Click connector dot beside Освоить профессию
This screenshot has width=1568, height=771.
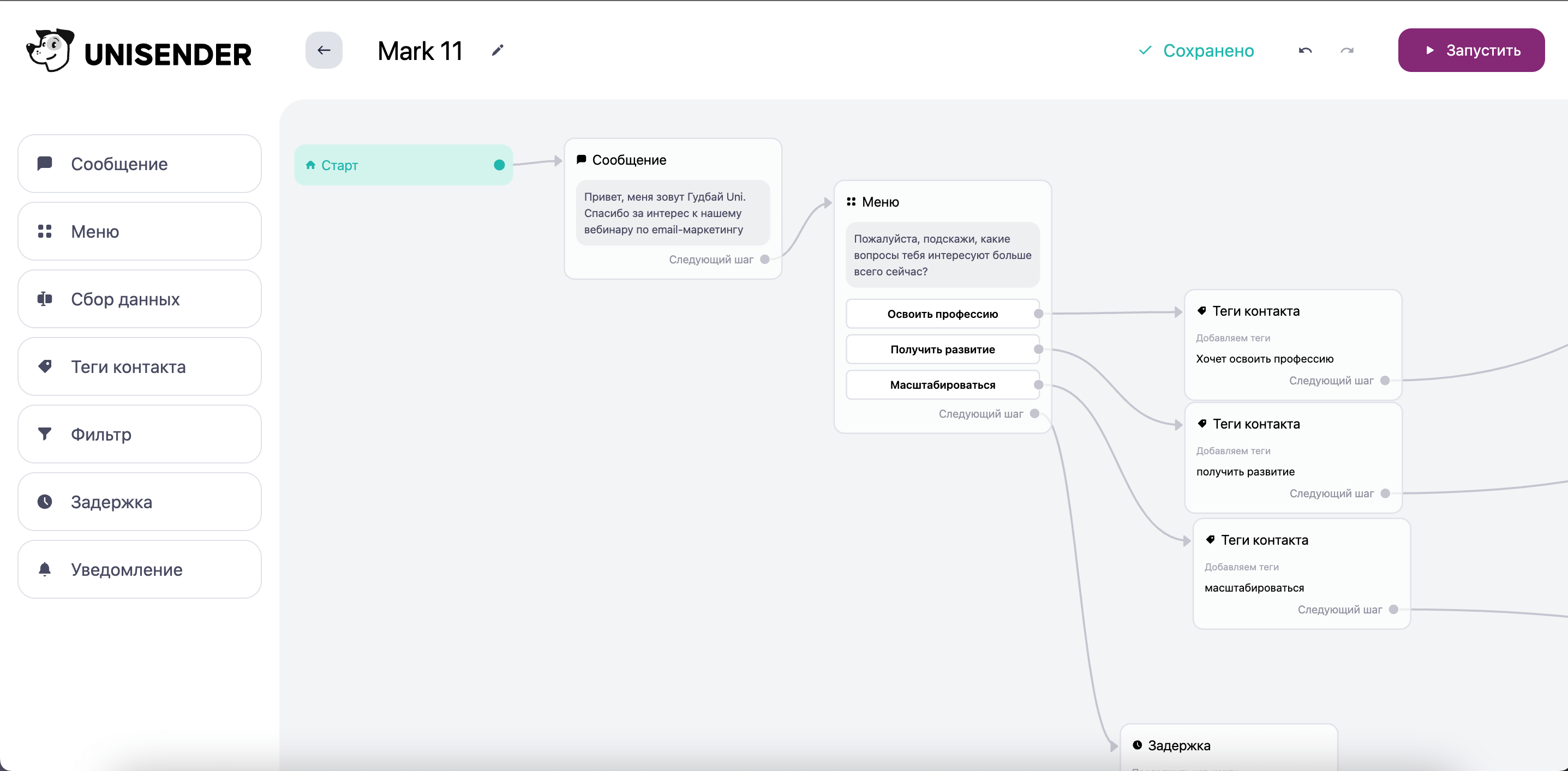click(x=1038, y=314)
